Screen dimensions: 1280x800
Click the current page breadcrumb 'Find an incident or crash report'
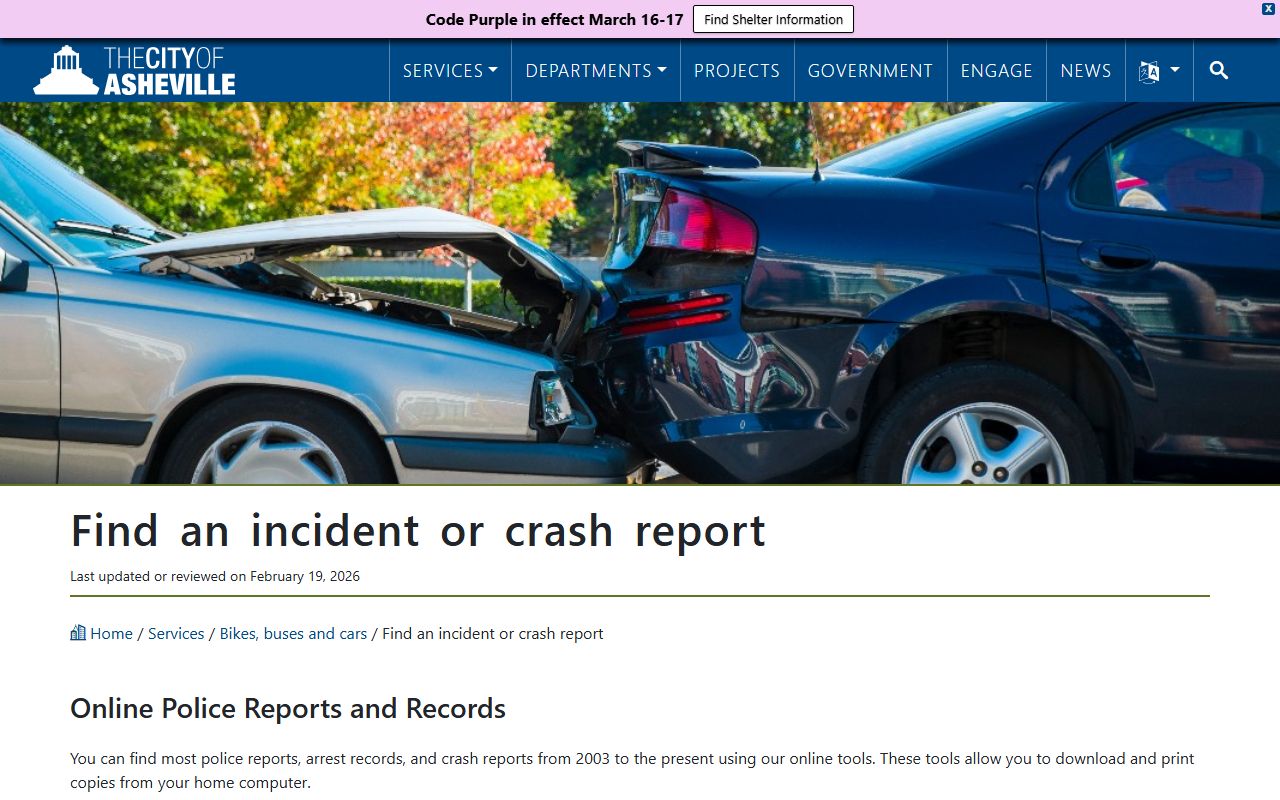coord(493,633)
